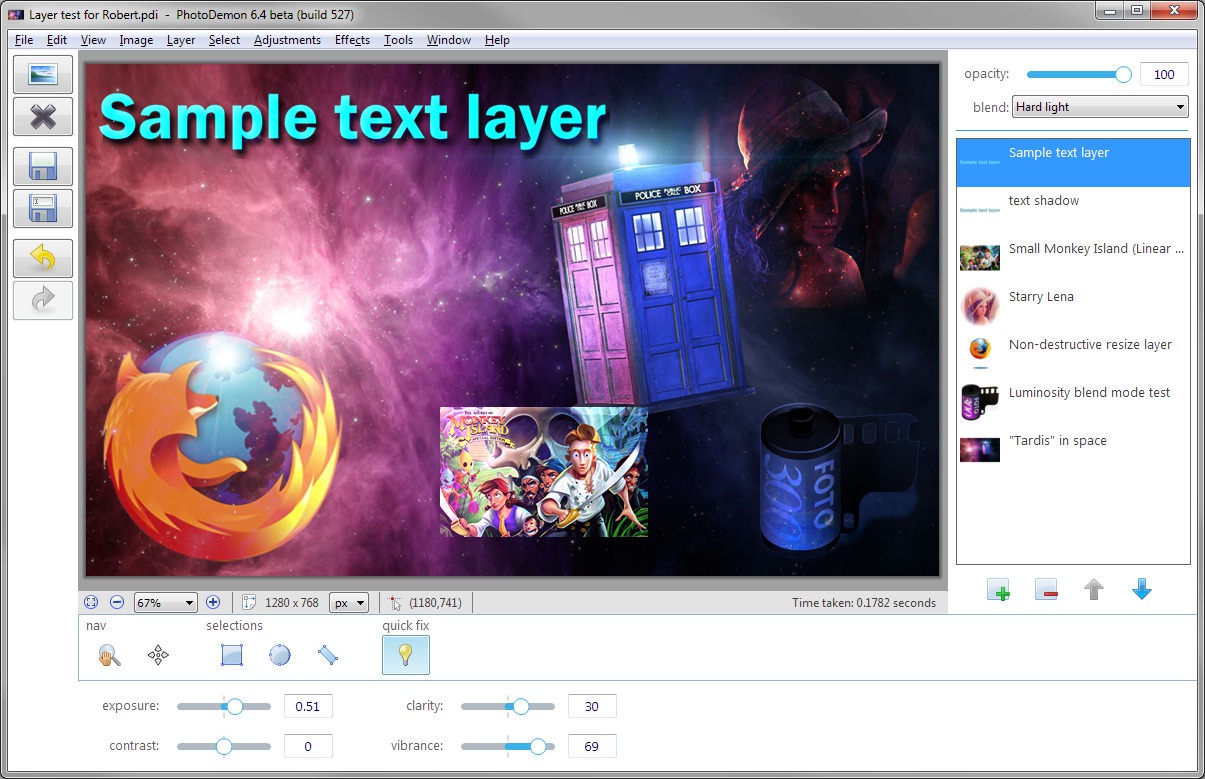The width and height of the screenshot is (1205, 779).
Task: Click the mouse coordinates cursor icon
Action: tap(395, 602)
